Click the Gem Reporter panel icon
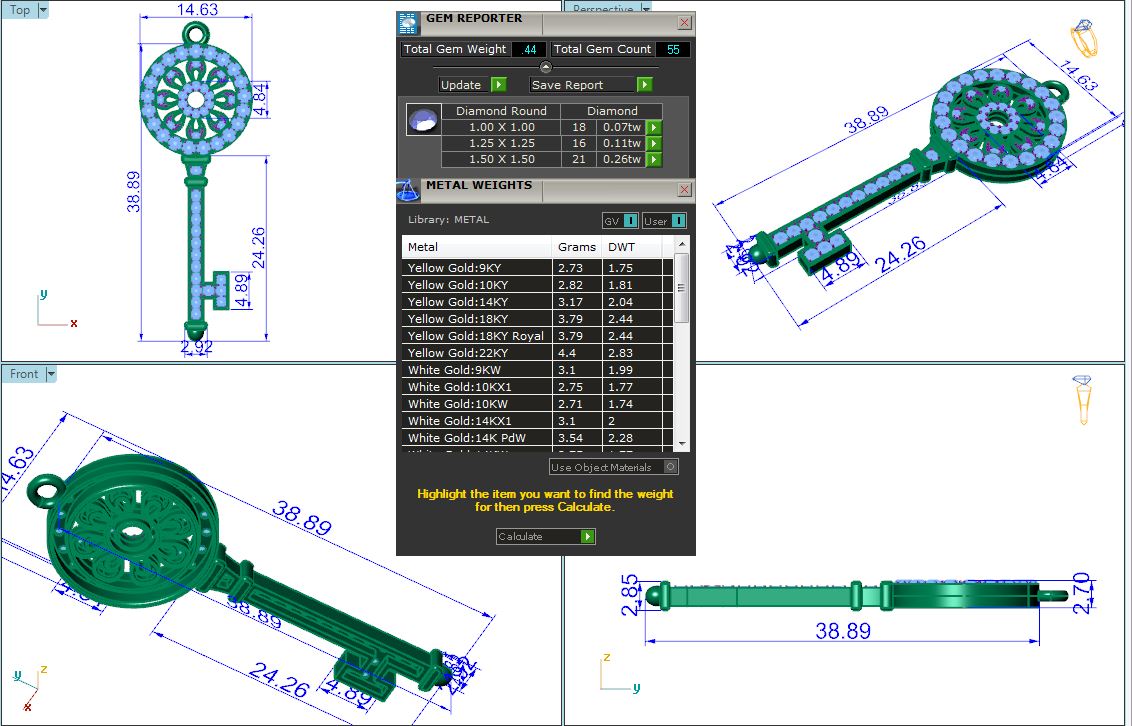Screen dimensions: 1132x726 tap(408, 23)
